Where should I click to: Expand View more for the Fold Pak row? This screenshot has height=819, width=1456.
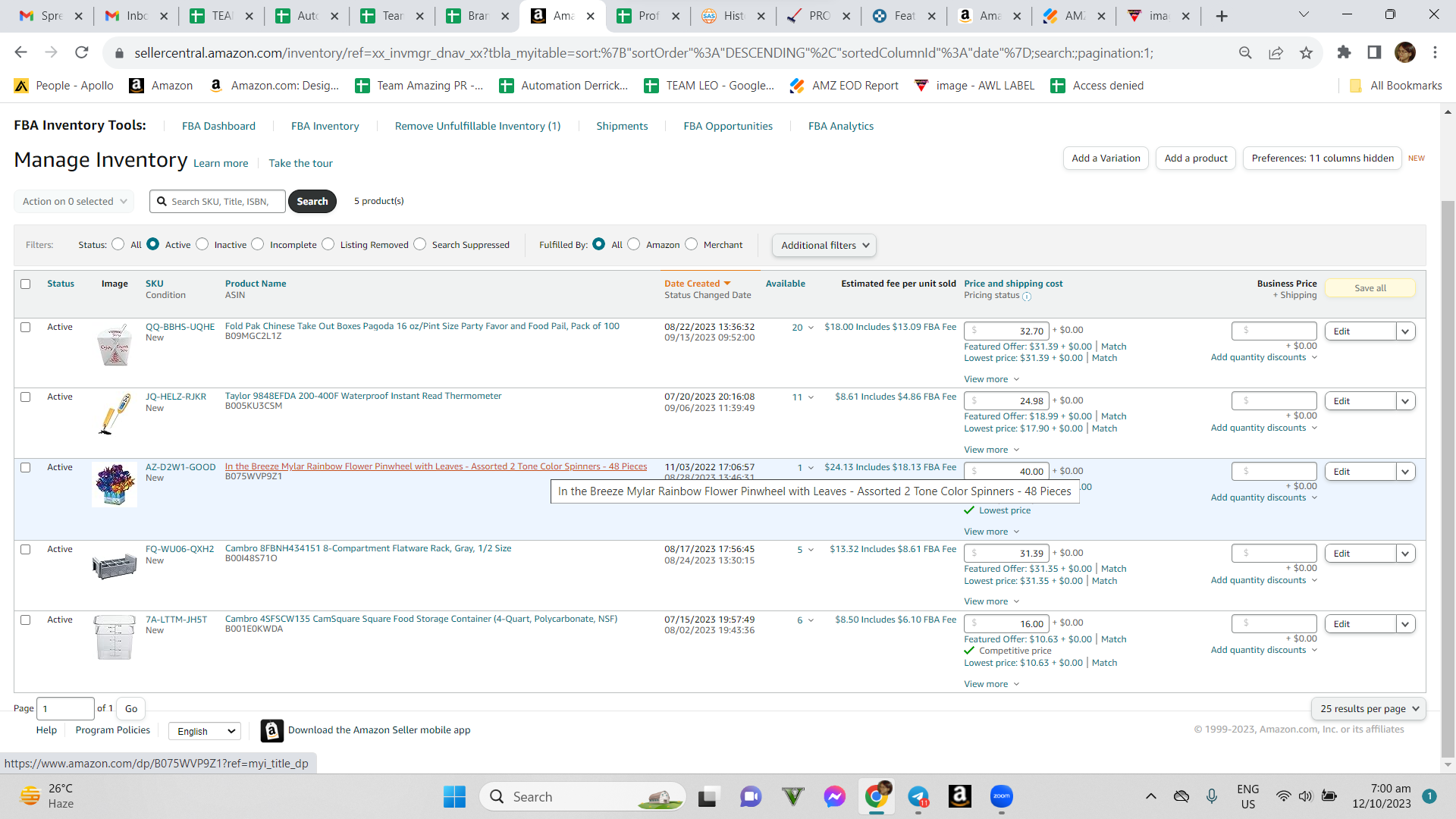(991, 379)
